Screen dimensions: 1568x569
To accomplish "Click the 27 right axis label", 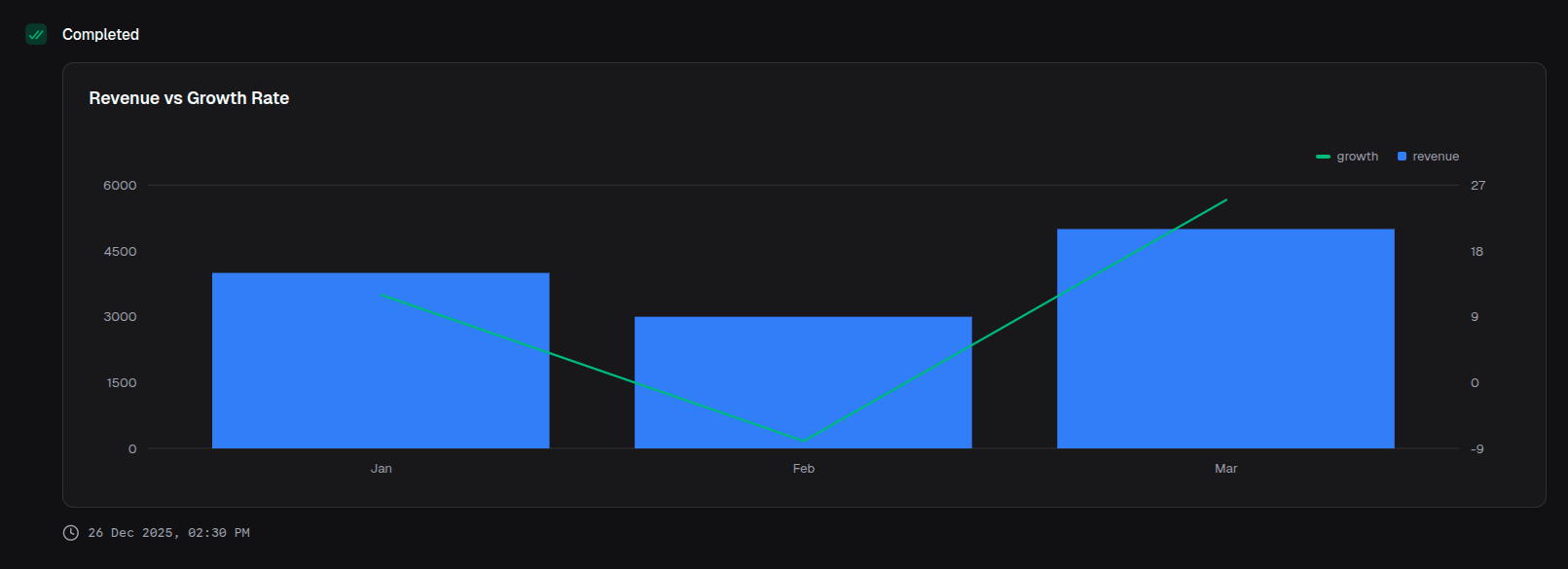I will [x=1477, y=186].
